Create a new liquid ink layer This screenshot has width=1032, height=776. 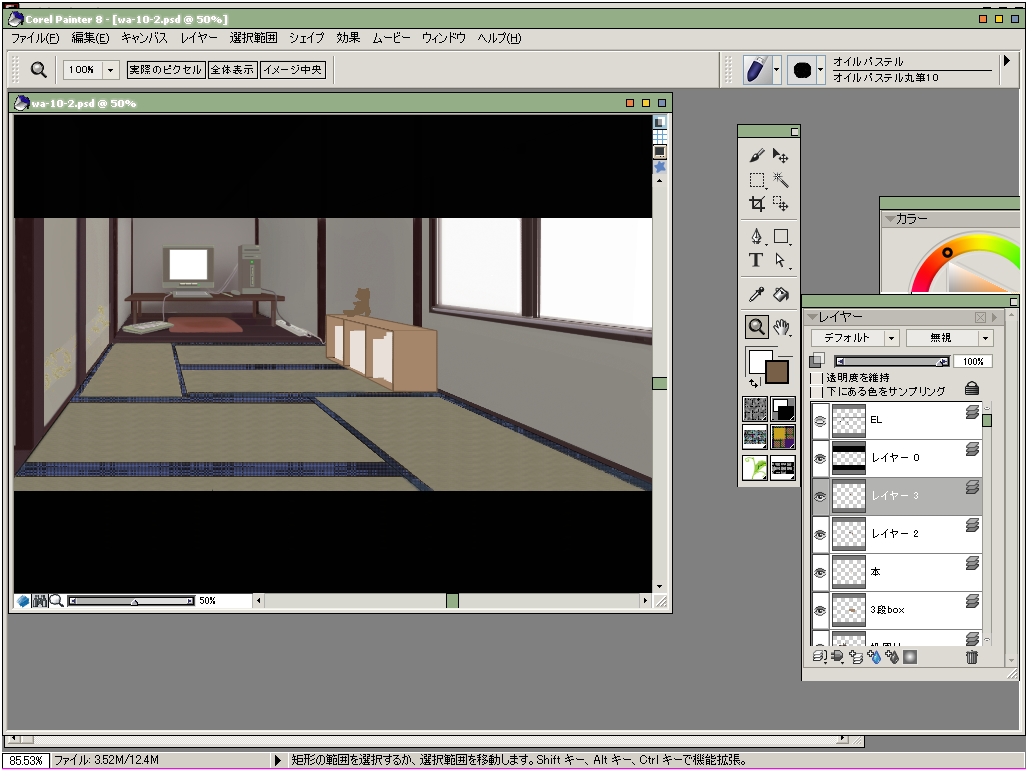pos(892,657)
